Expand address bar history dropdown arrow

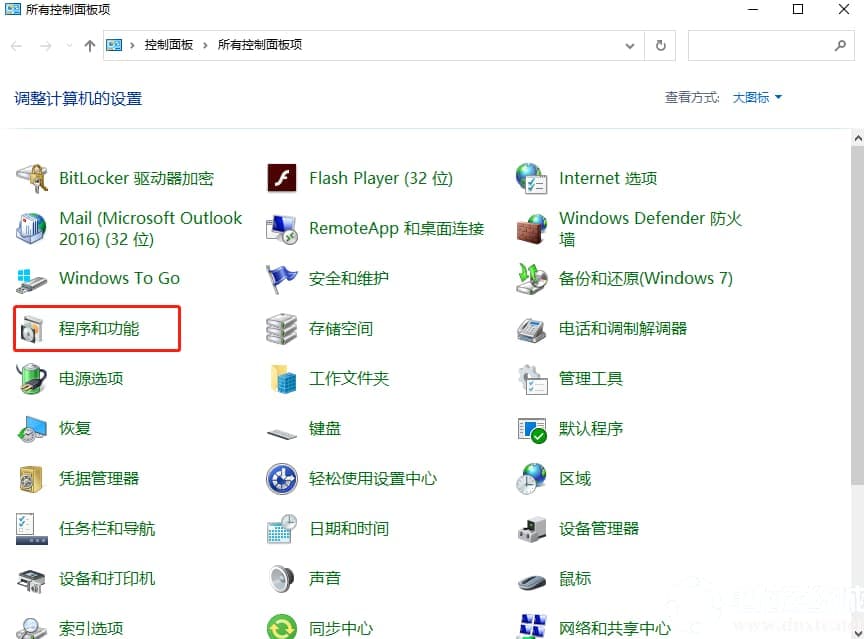(630, 46)
